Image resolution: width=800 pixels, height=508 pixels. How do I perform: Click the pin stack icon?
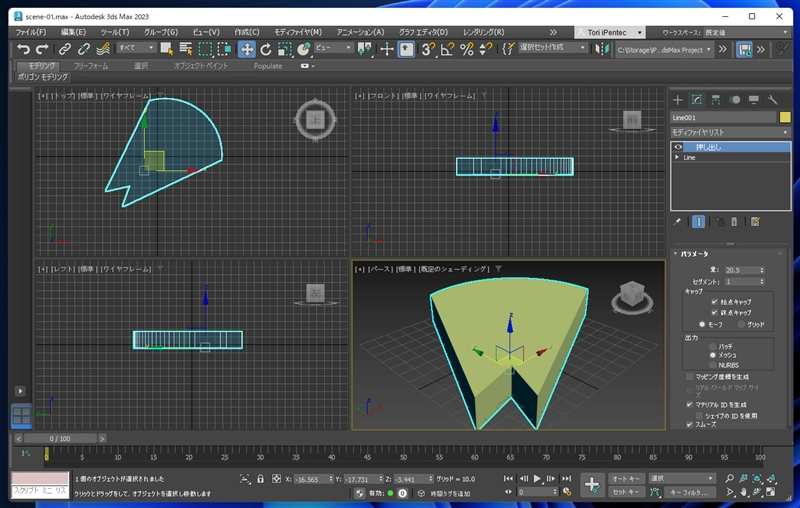coord(678,221)
